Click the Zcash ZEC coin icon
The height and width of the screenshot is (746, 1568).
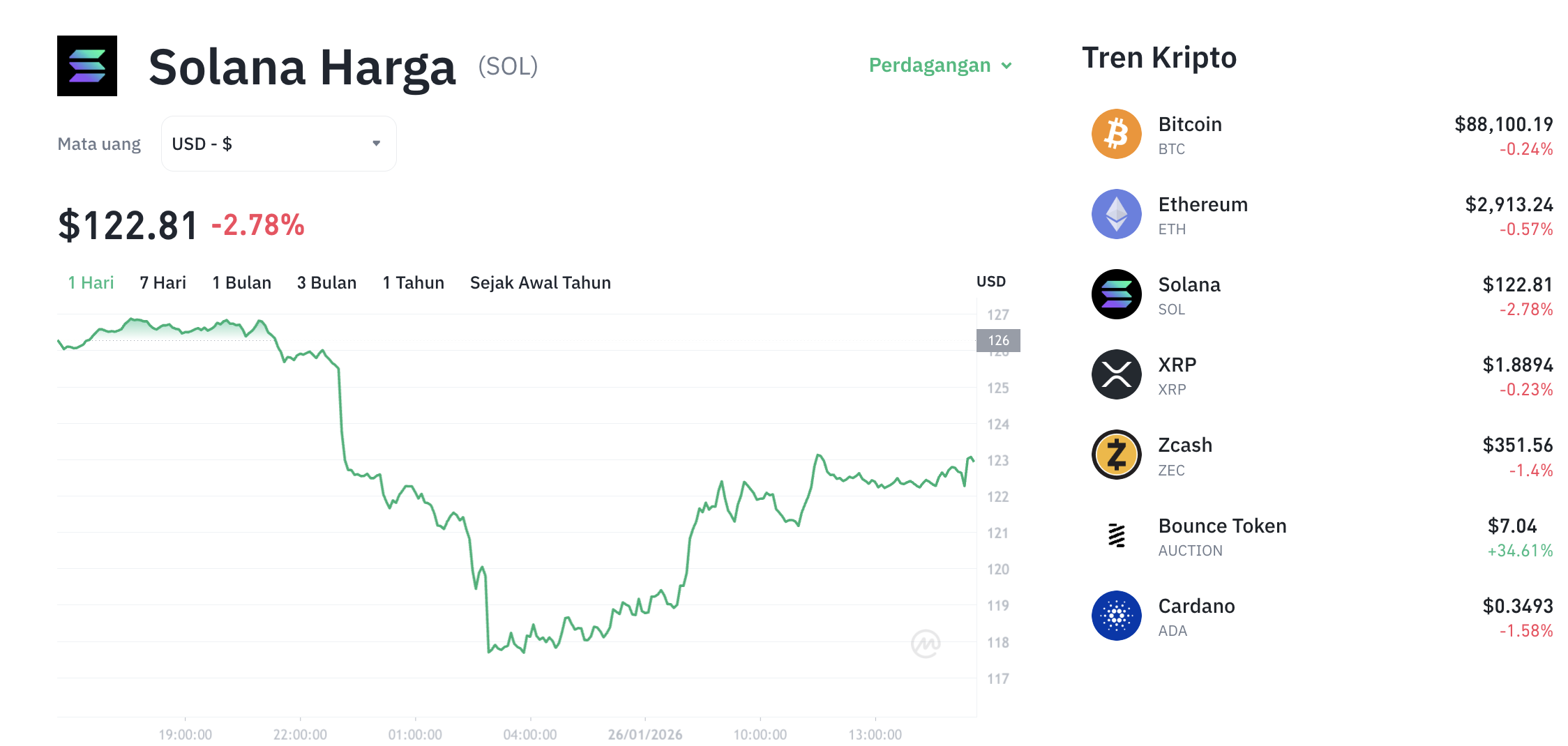click(1116, 455)
